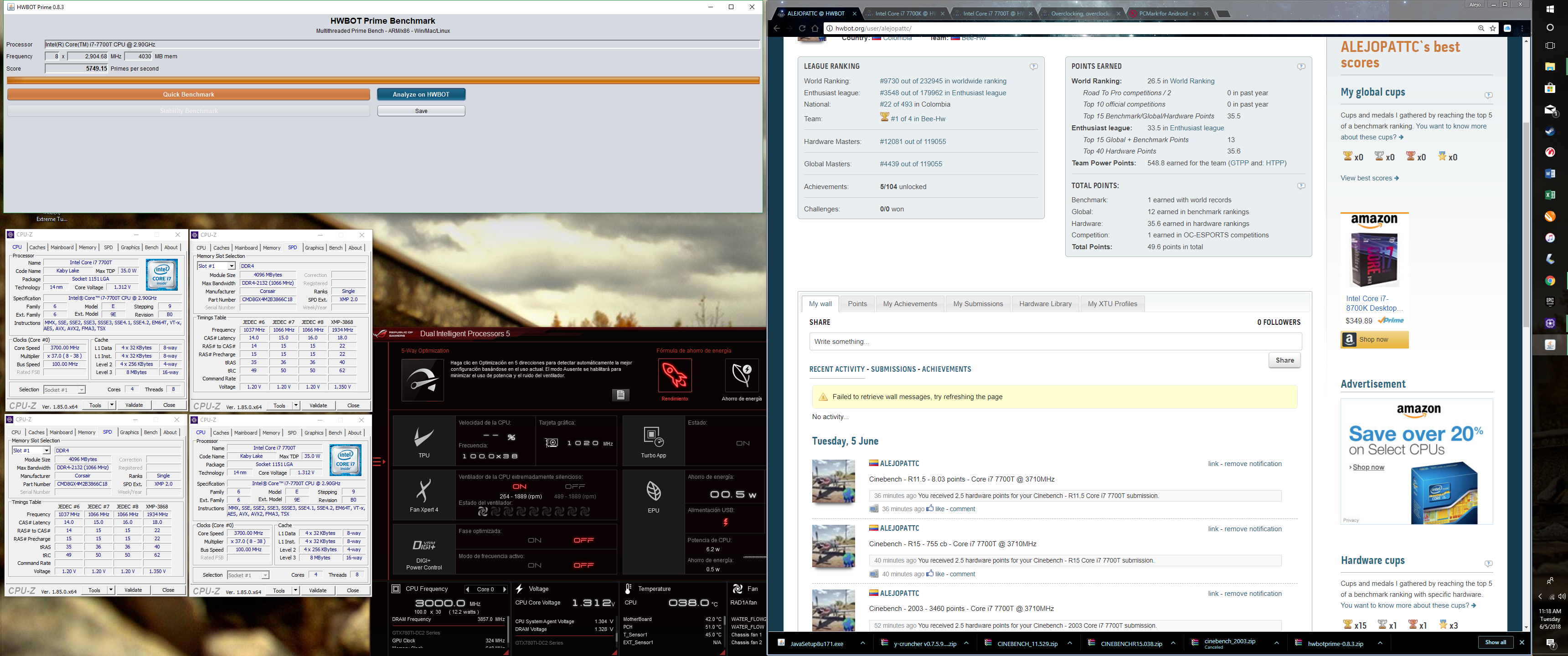
Task: Click the Write something wall input field
Action: tap(1055, 341)
